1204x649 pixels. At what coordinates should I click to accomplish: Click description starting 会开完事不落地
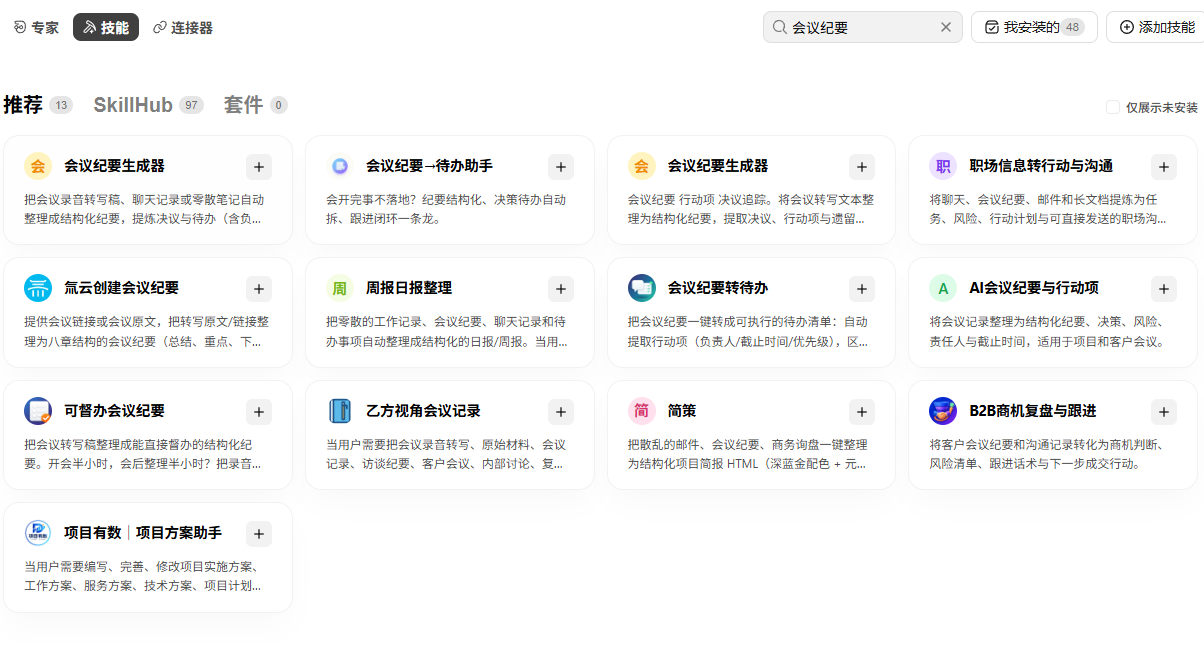click(446, 209)
